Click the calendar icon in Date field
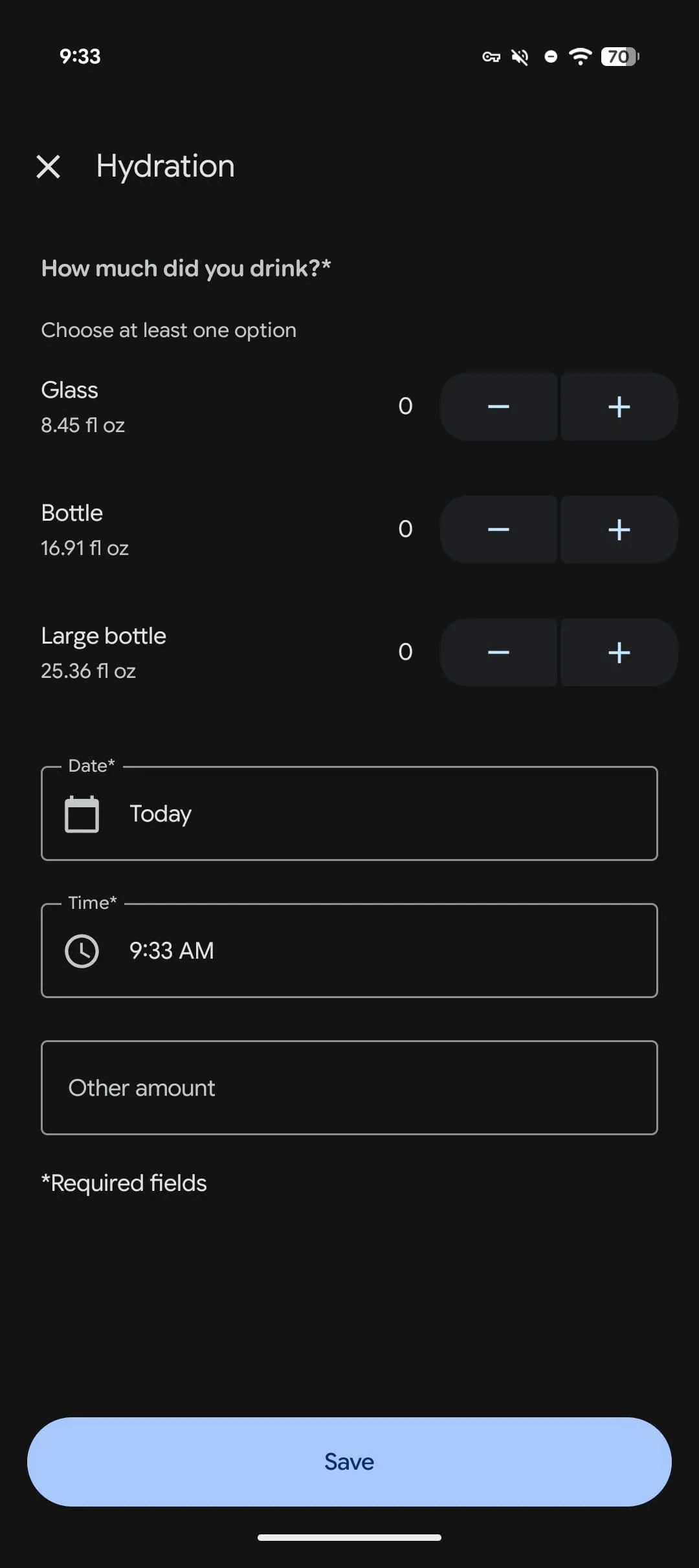This screenshot has width=699, height=1568. [x=82, y=814]
